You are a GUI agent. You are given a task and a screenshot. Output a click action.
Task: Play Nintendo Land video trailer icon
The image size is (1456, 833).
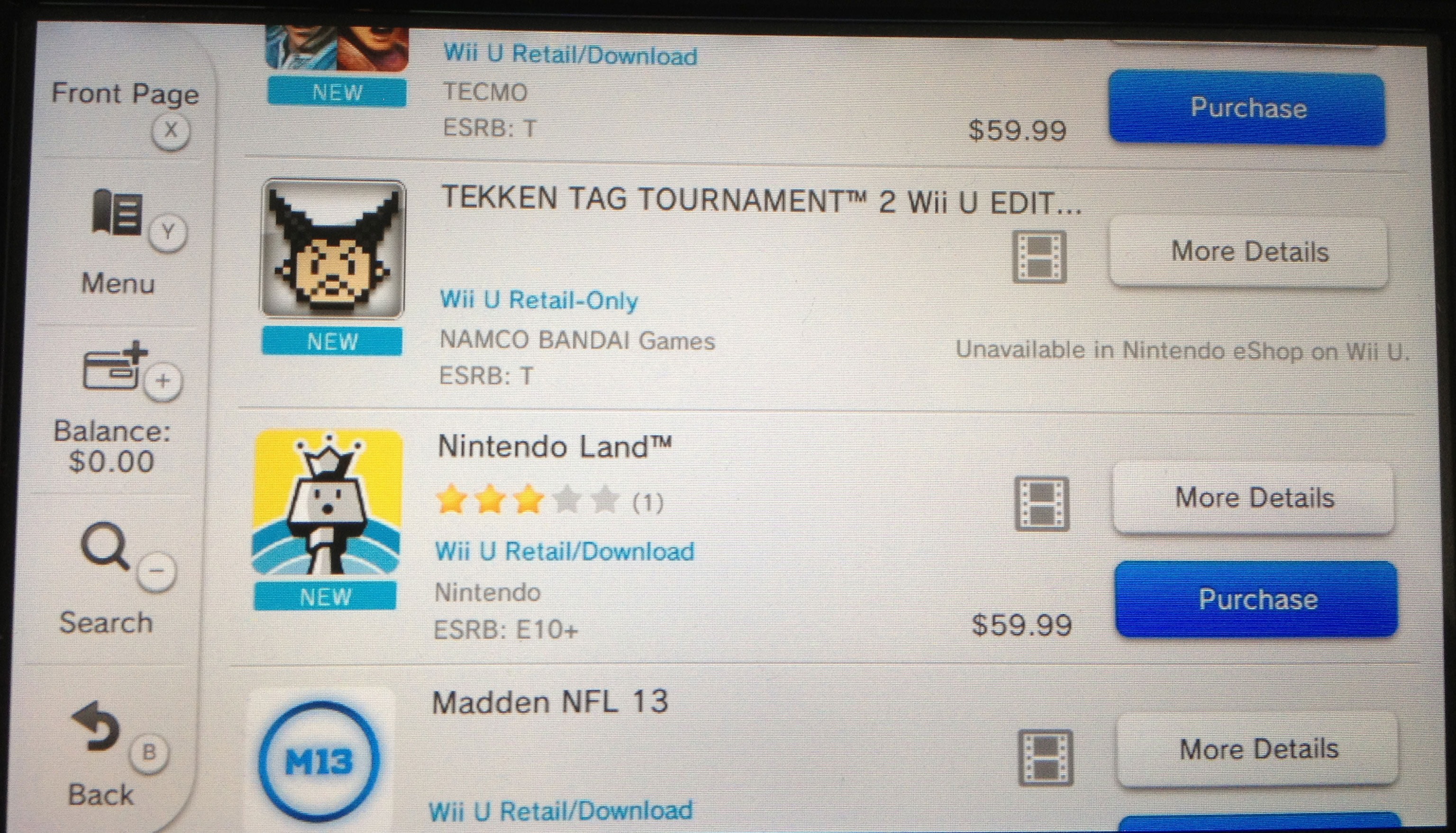click(1042, 504)
